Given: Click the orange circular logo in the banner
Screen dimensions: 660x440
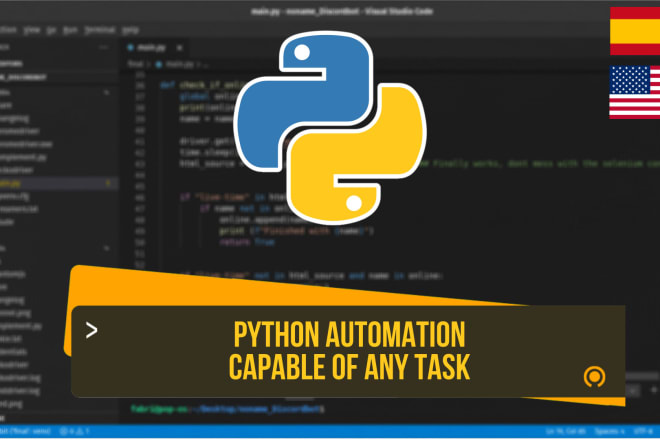Looking at the screenshot, I should click(x=594, y=376).
